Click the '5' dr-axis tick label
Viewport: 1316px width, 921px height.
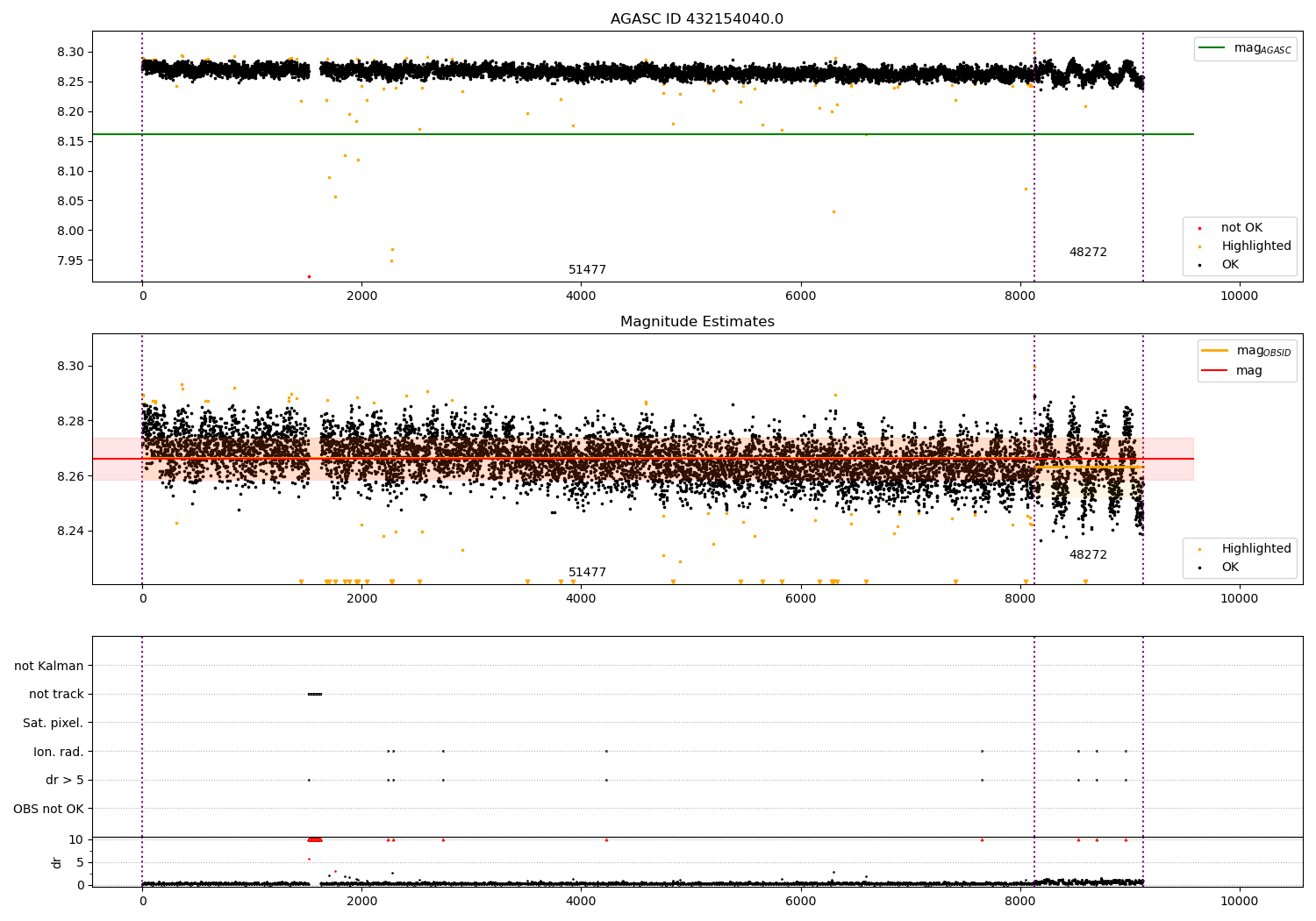coord(80,863)
